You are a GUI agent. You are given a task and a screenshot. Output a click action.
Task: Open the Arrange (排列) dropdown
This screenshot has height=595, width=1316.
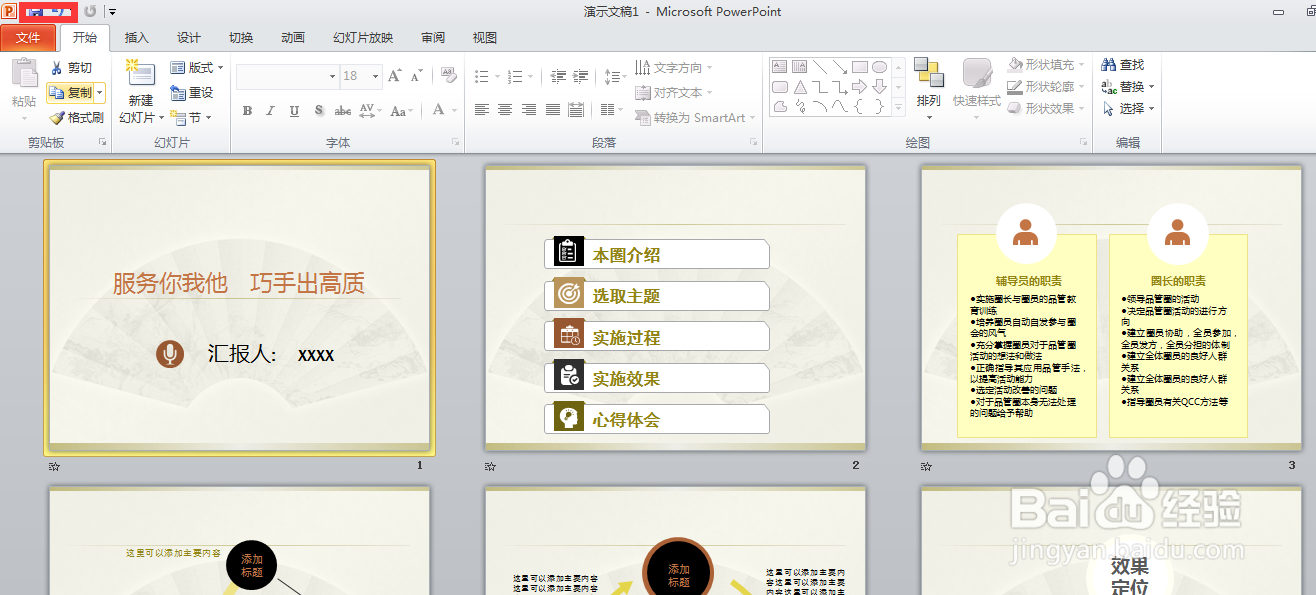coord(929,88)
